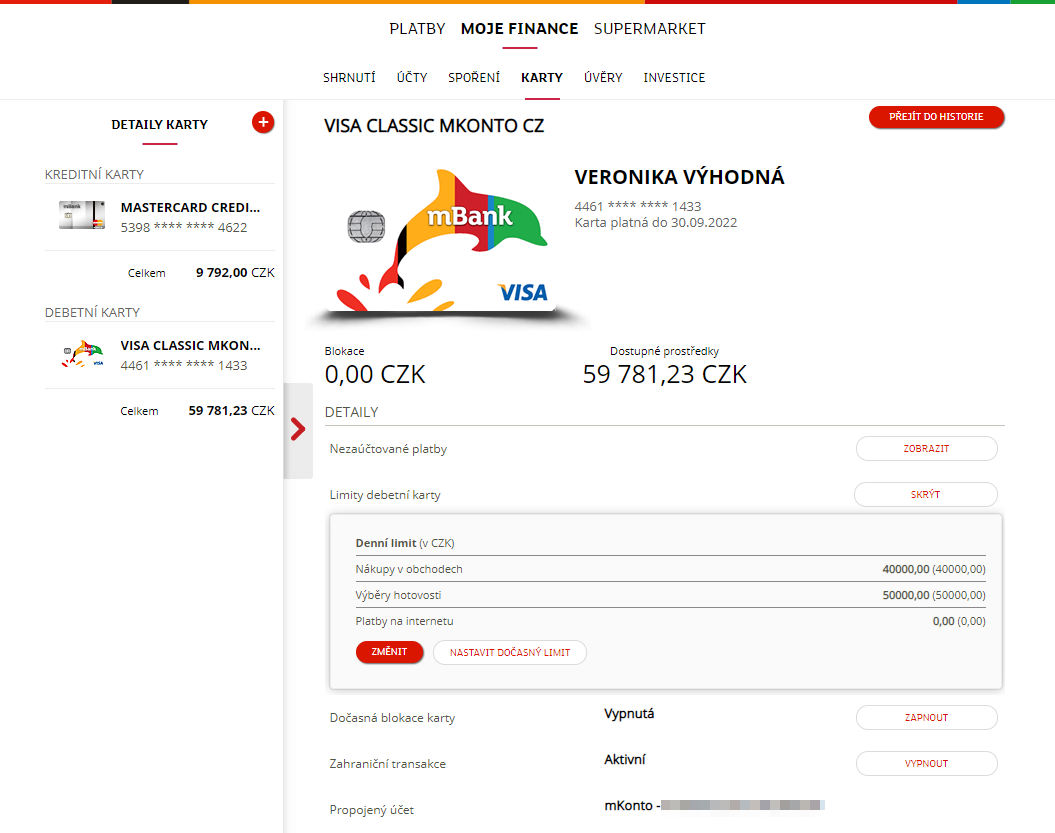Switch to the SPOŘENÍ tab
1055x833 pixels.
click(x=474, y=77)
